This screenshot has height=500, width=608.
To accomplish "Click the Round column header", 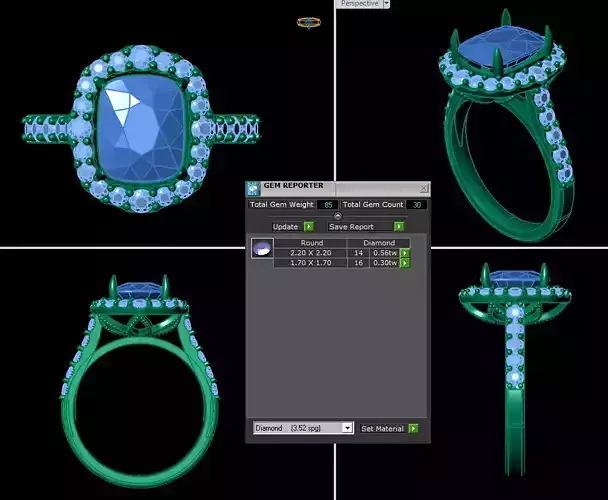I will point(311,243).
